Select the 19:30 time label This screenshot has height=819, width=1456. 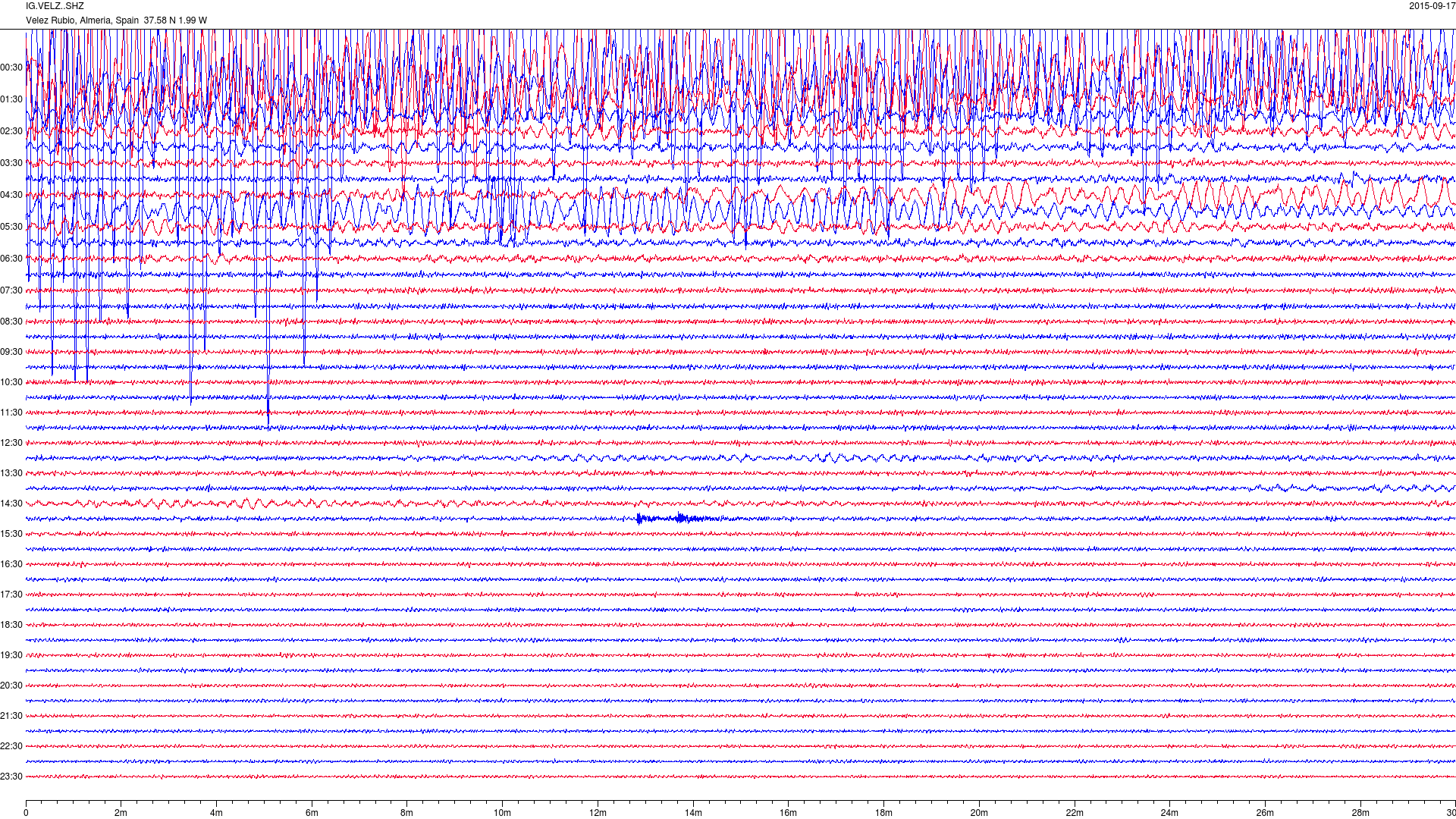click(x=11, y=655)
